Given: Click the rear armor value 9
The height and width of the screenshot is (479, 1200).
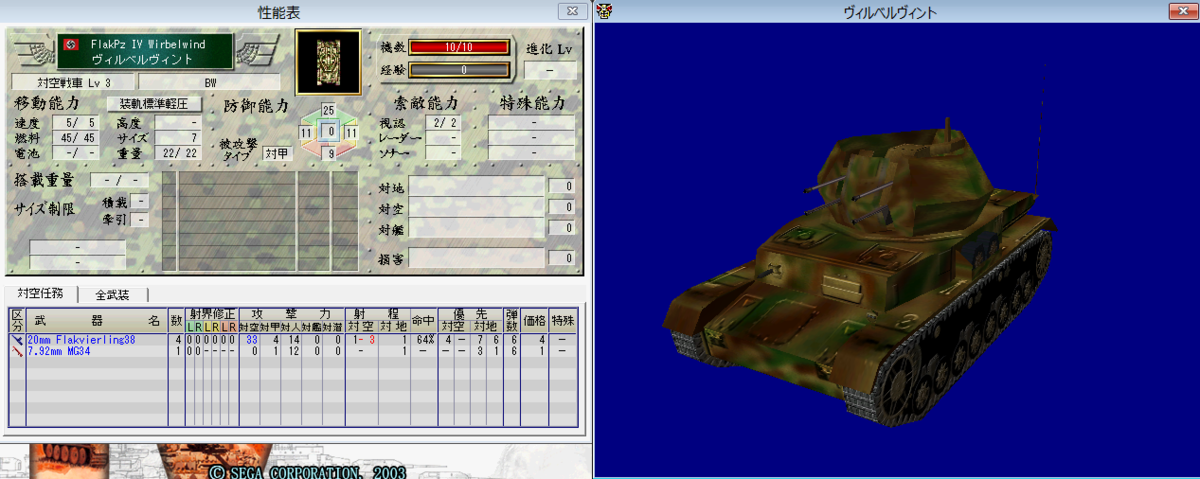Looking at the screenshot, I should click(330, 154).
